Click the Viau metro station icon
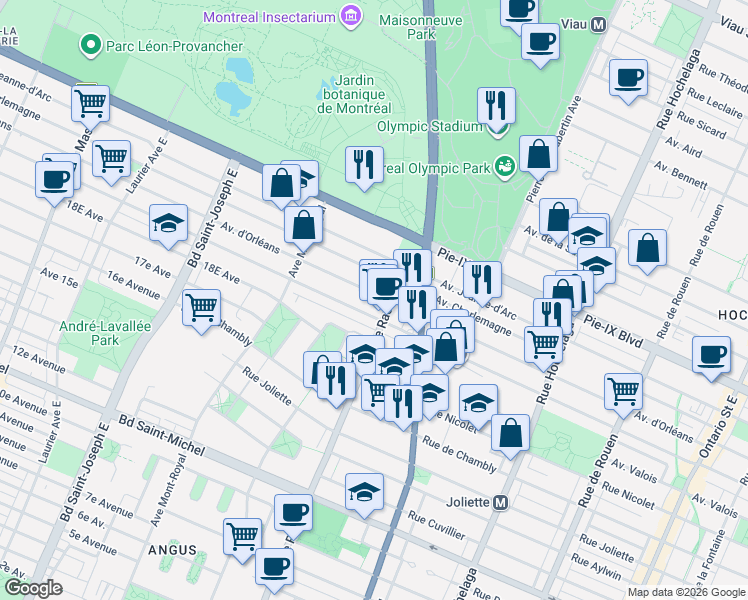This screenshot has width=748, height=600. 598,24
